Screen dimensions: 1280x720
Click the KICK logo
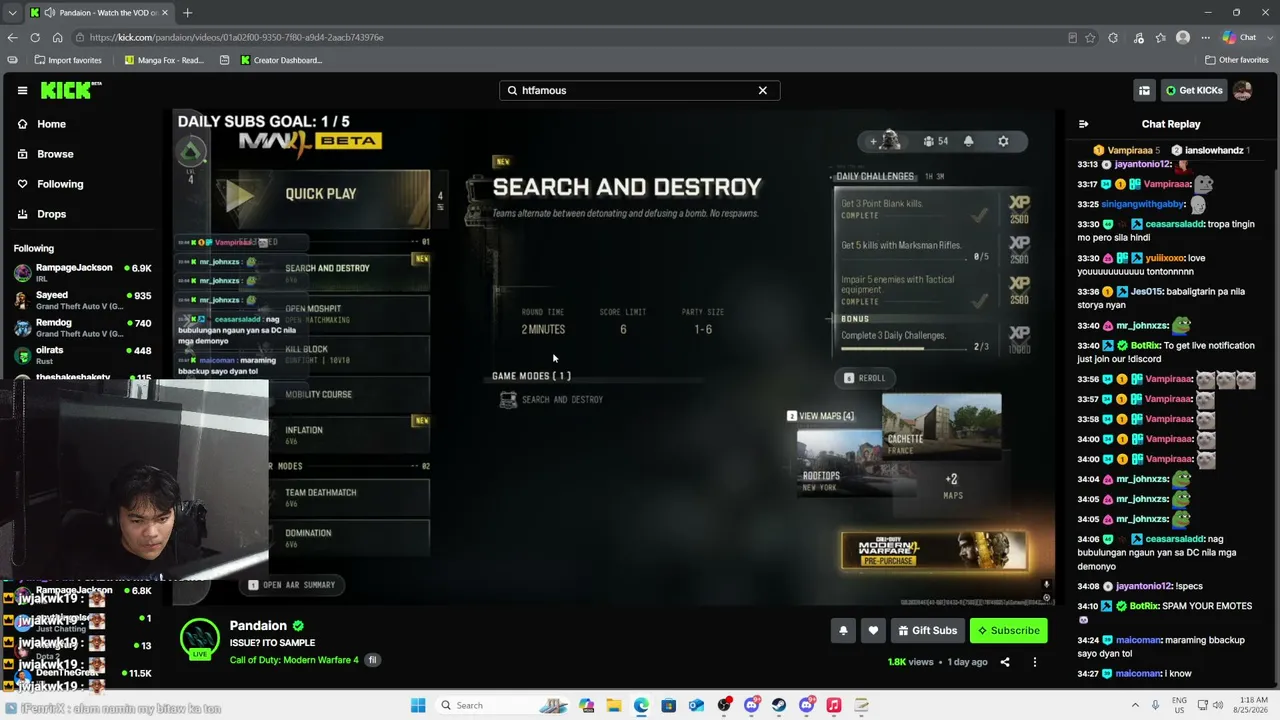pos(71,90)
